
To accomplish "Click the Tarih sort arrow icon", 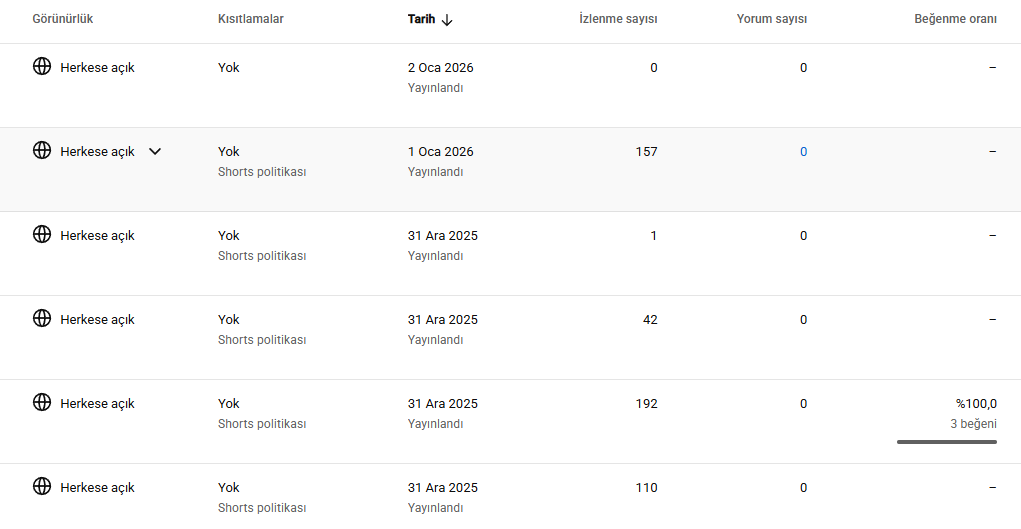I will tap(447, 20).
